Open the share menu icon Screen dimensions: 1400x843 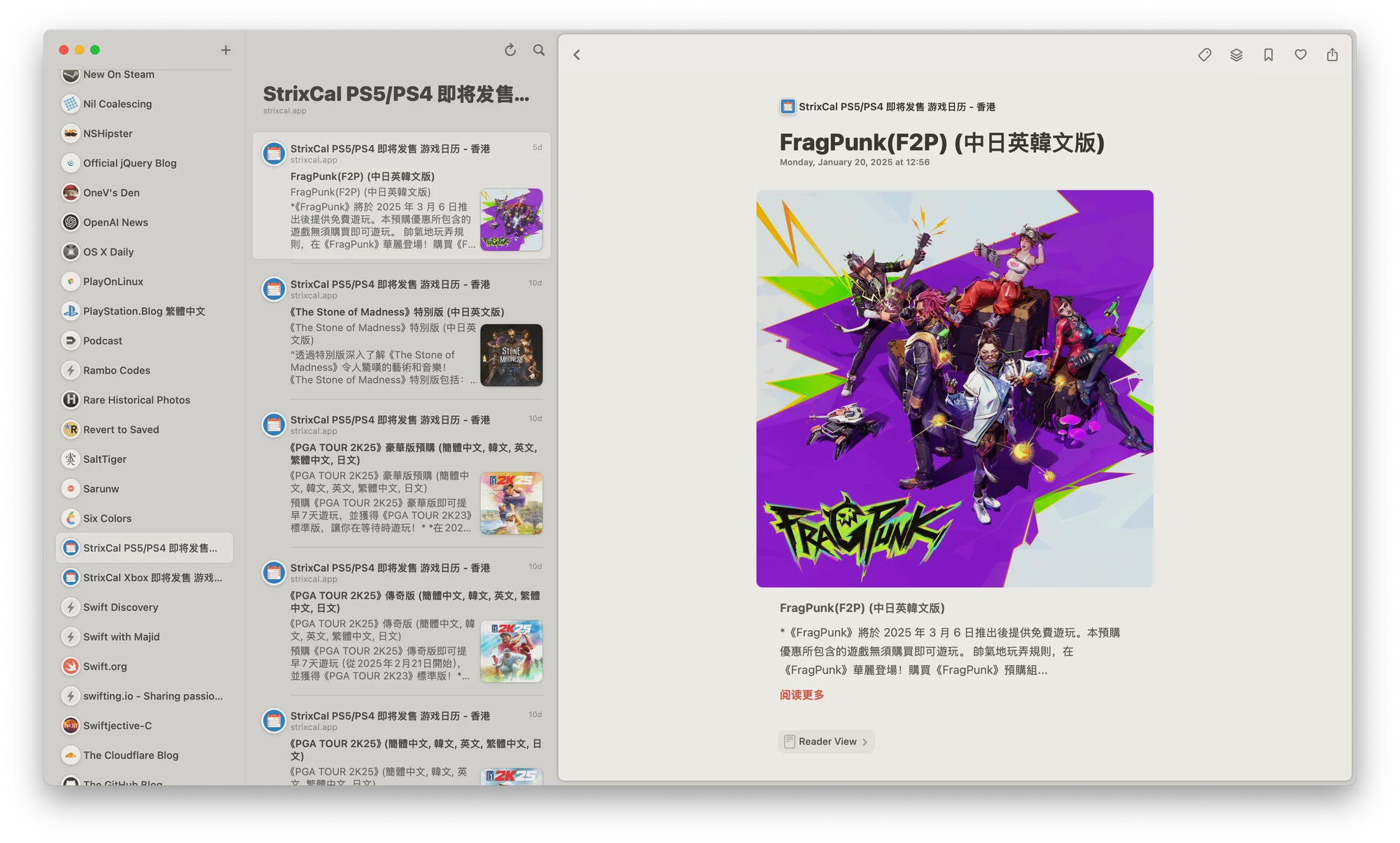pos(1332,55)
